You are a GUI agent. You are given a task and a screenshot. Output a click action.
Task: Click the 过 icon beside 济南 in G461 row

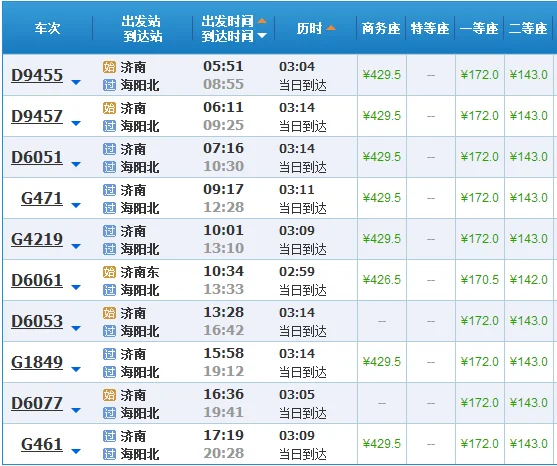[109, 436]
